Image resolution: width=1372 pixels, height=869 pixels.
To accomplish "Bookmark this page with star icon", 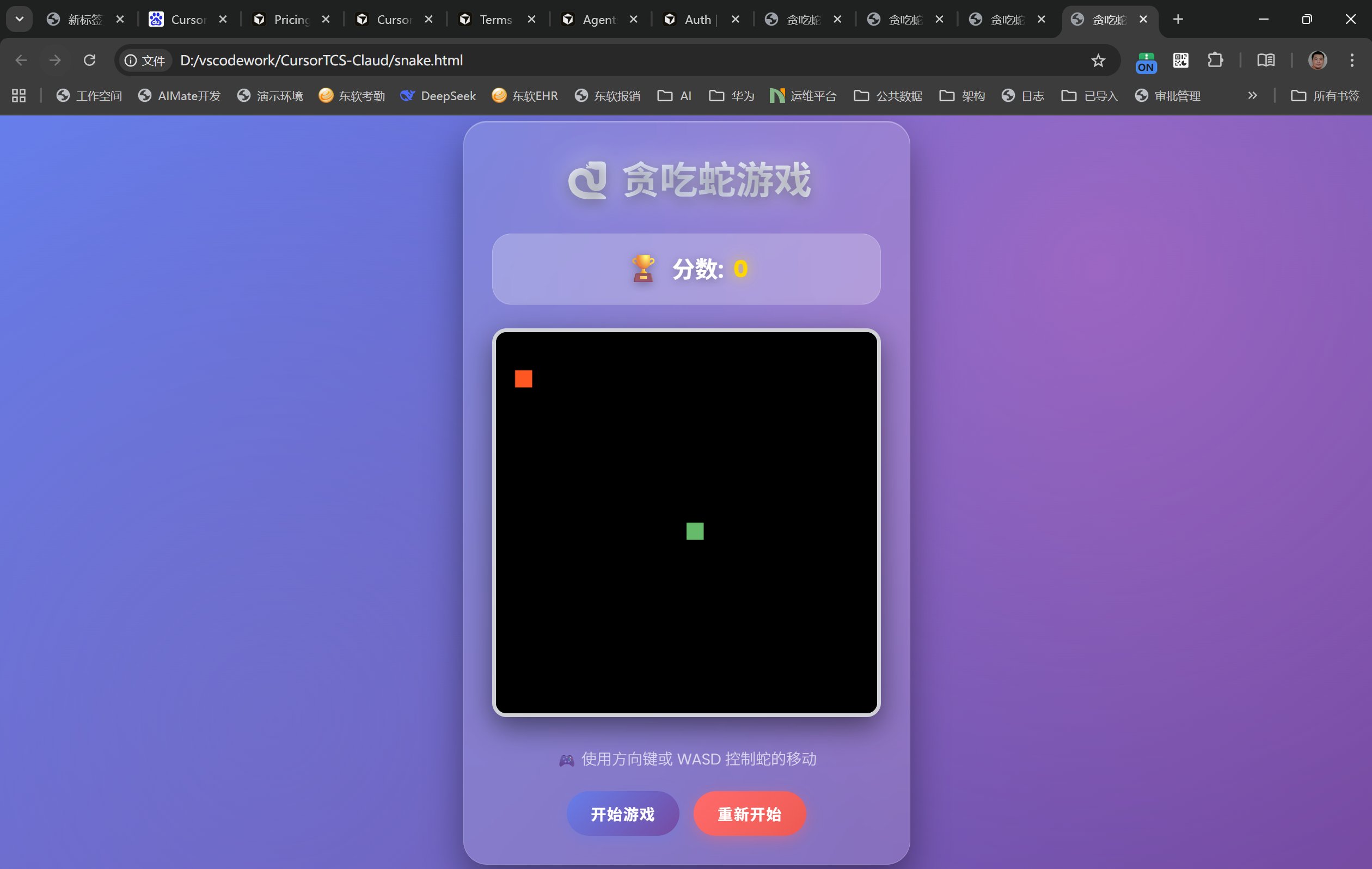I will [1098, 60].
